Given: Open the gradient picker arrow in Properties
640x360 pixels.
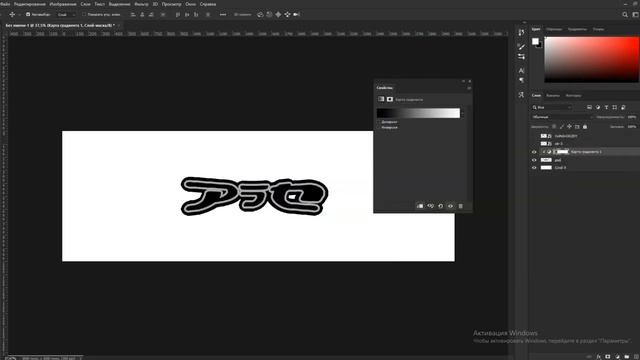Looking at the screenshot, I should tap(462, 113).
